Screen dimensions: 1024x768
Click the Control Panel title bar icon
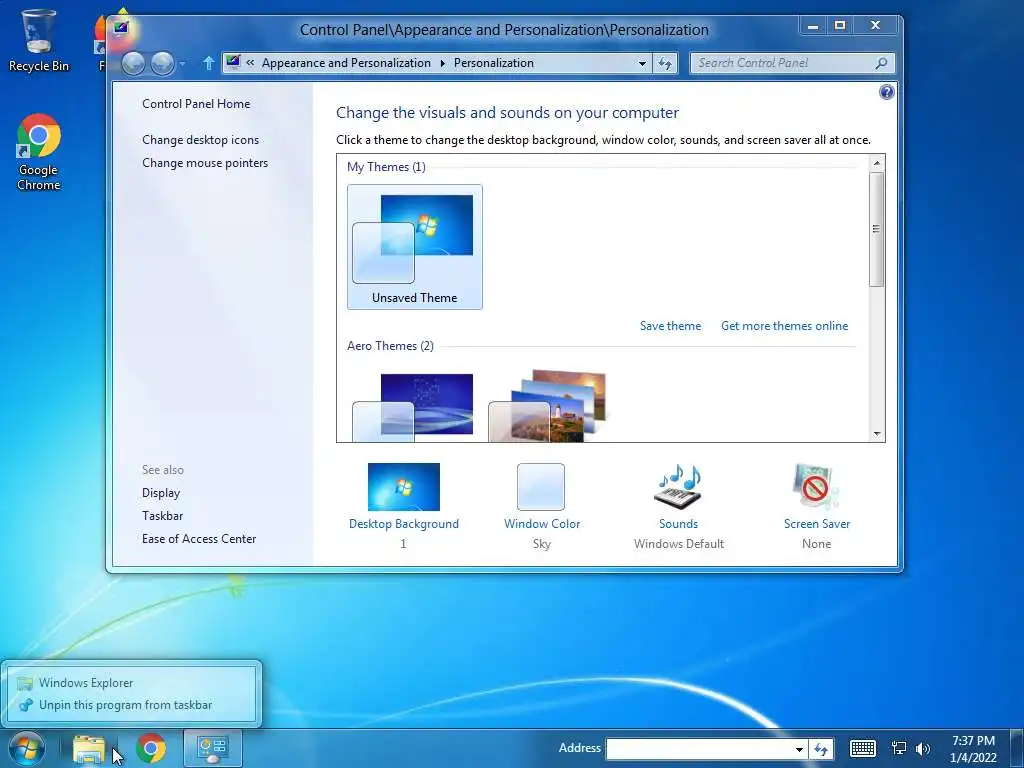click(x=121, y=29)
